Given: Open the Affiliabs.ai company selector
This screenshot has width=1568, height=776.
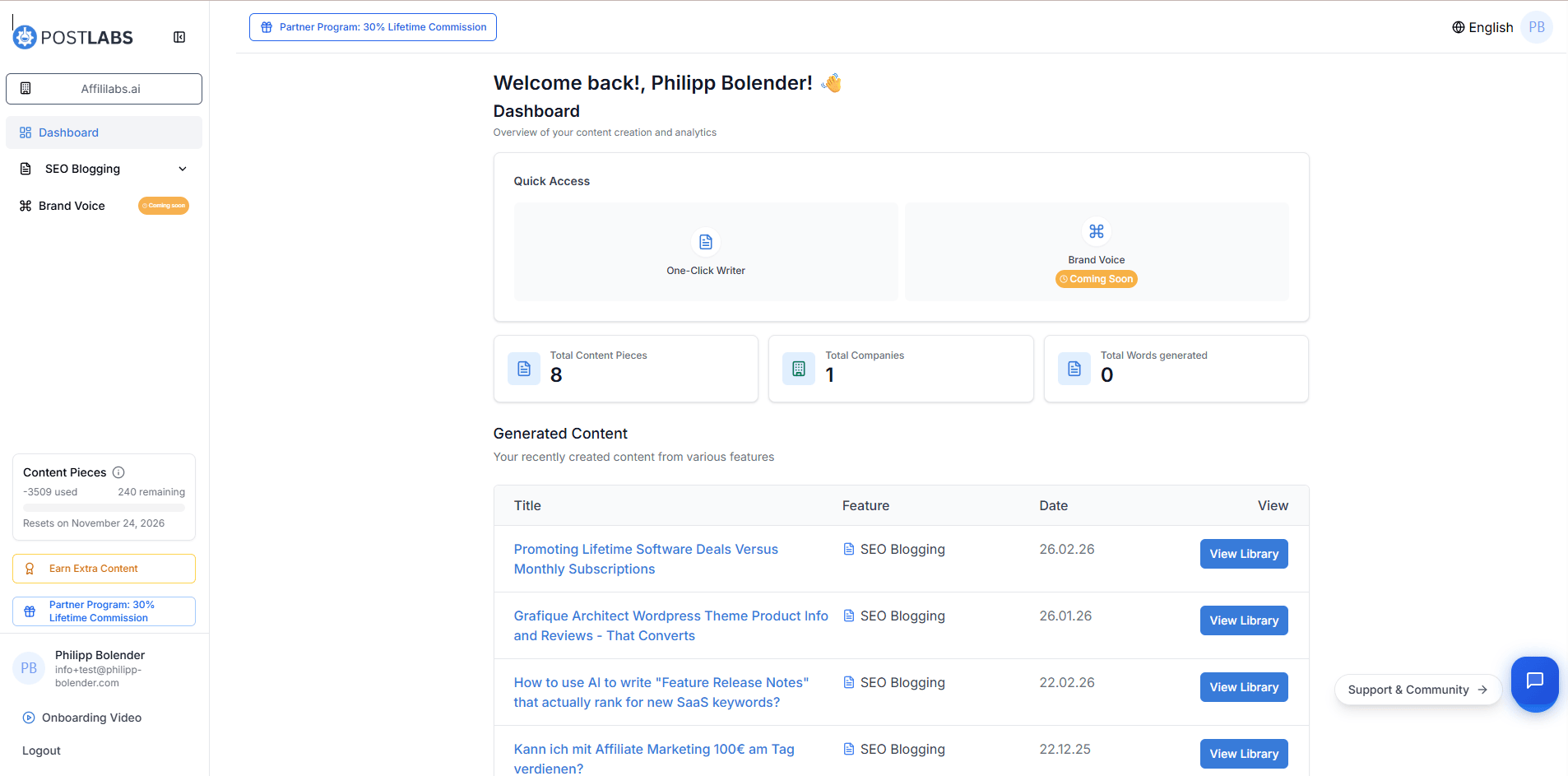Looking at the screenshot, I should [104, 89].
